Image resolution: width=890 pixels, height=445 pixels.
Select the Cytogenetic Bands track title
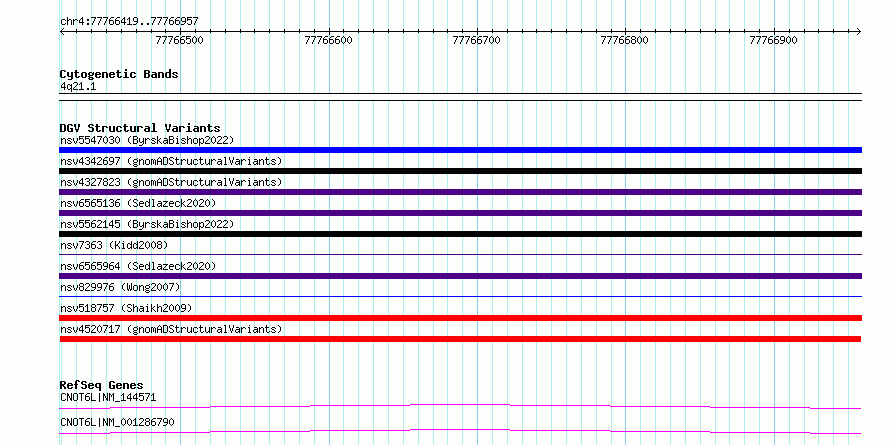[119, 74]
